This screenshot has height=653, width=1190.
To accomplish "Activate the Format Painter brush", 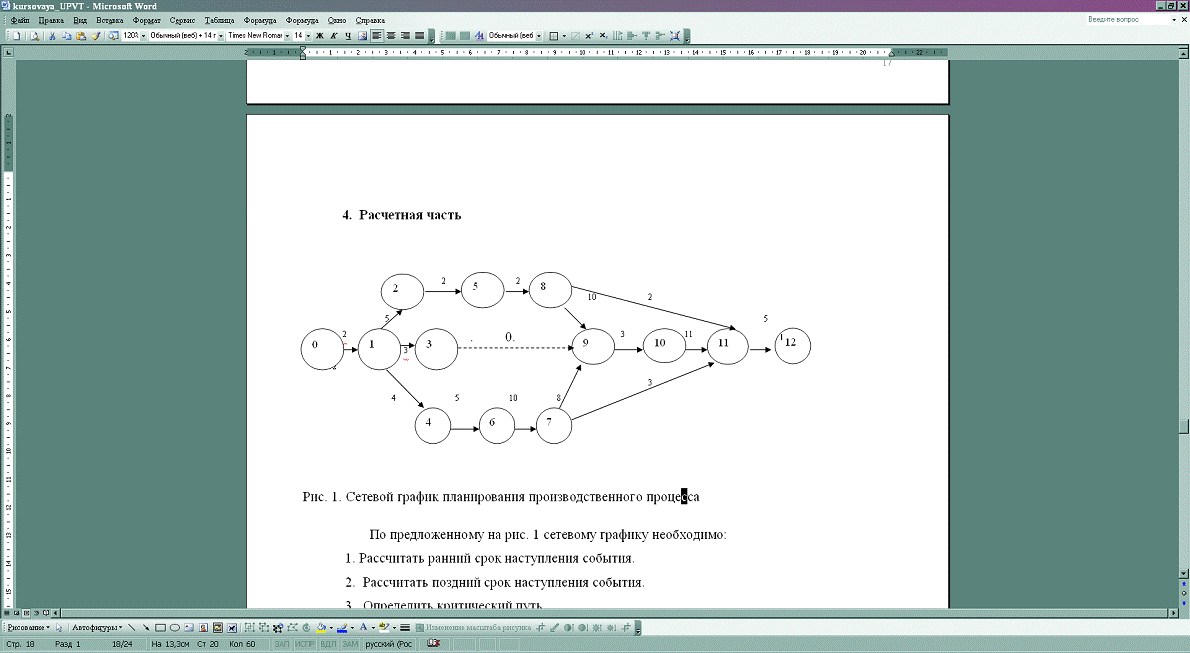I will point(96,36).
